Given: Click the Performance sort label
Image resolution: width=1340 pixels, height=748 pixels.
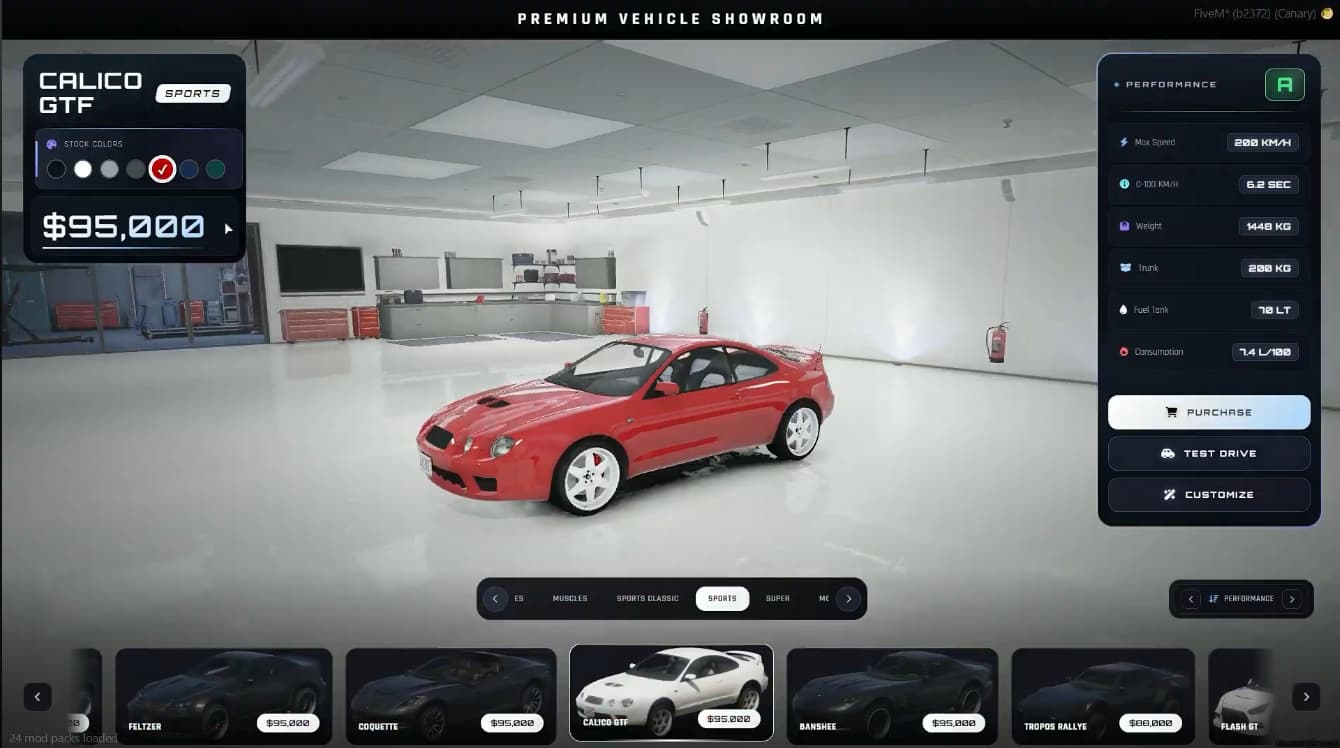Looking at the screenshot, I should click(1249, 599).
